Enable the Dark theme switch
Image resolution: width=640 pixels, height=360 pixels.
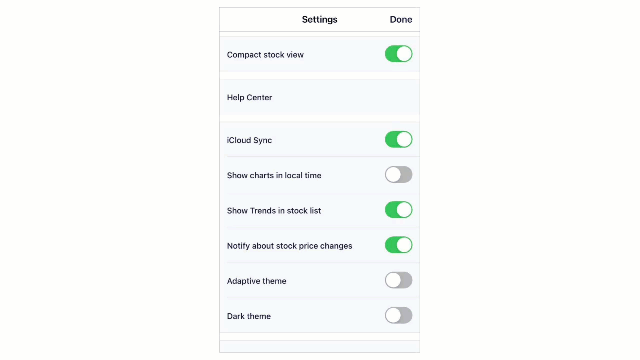pos(398,316)
